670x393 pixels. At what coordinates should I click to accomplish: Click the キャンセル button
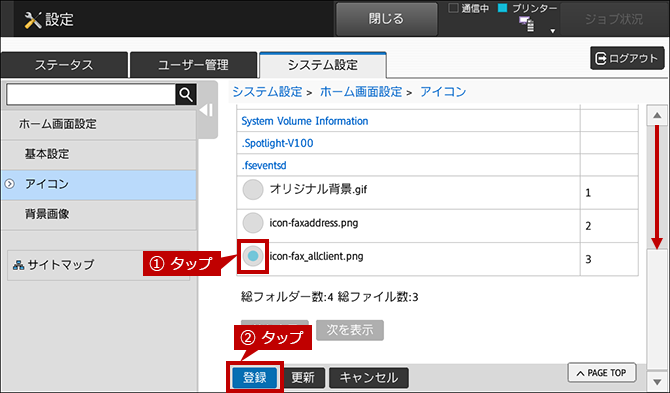tap(369, 378)
